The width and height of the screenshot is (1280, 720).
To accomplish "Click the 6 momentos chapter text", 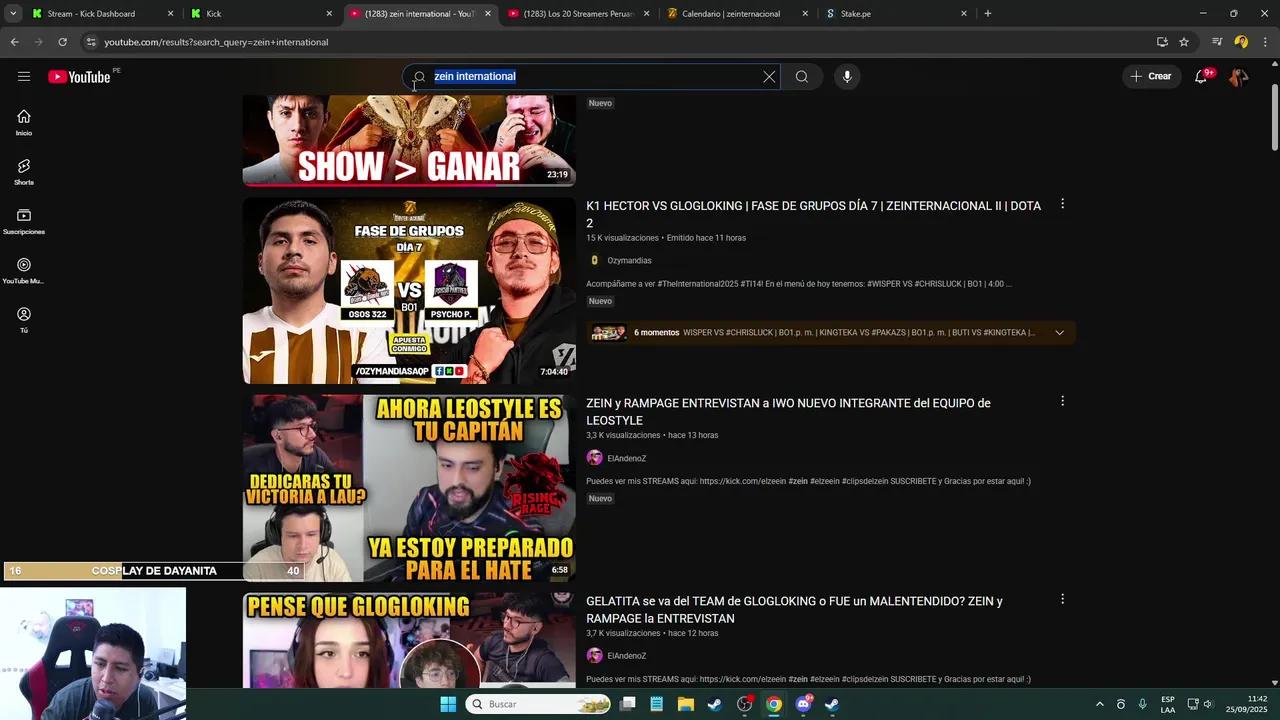I will (x=656, y=333).
